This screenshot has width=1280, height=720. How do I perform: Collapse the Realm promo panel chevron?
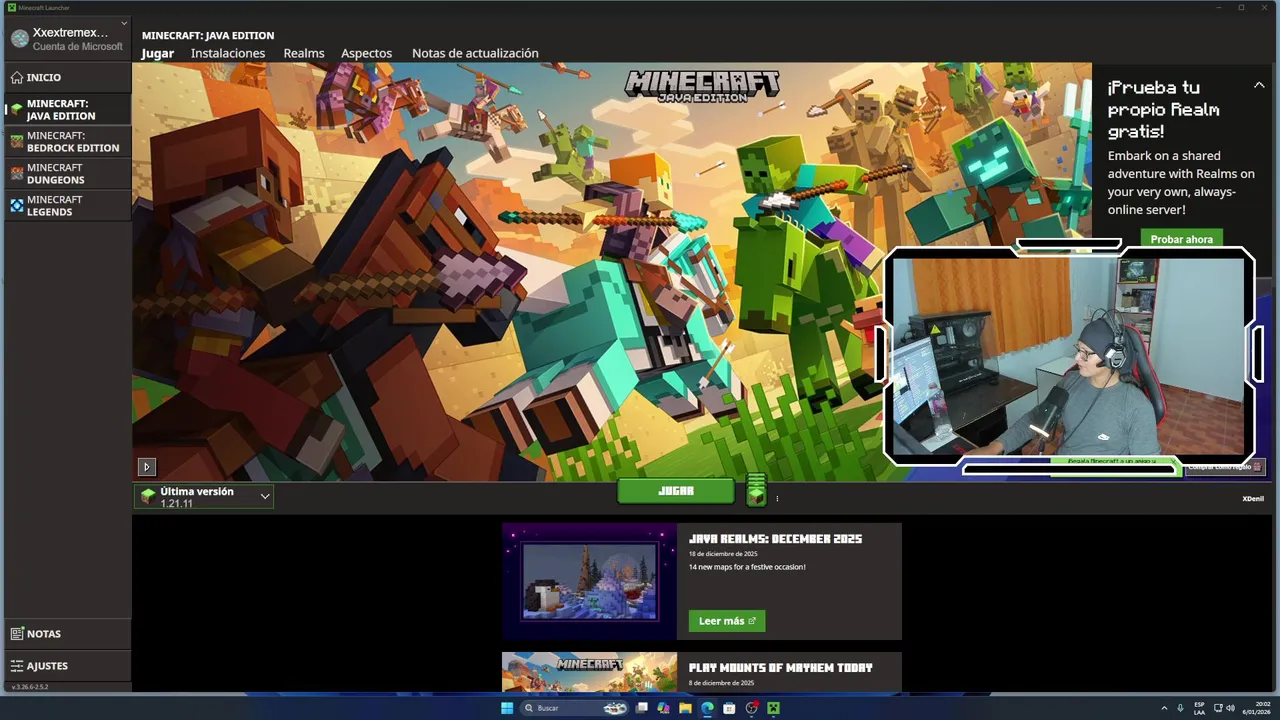tap(1259, 85)
